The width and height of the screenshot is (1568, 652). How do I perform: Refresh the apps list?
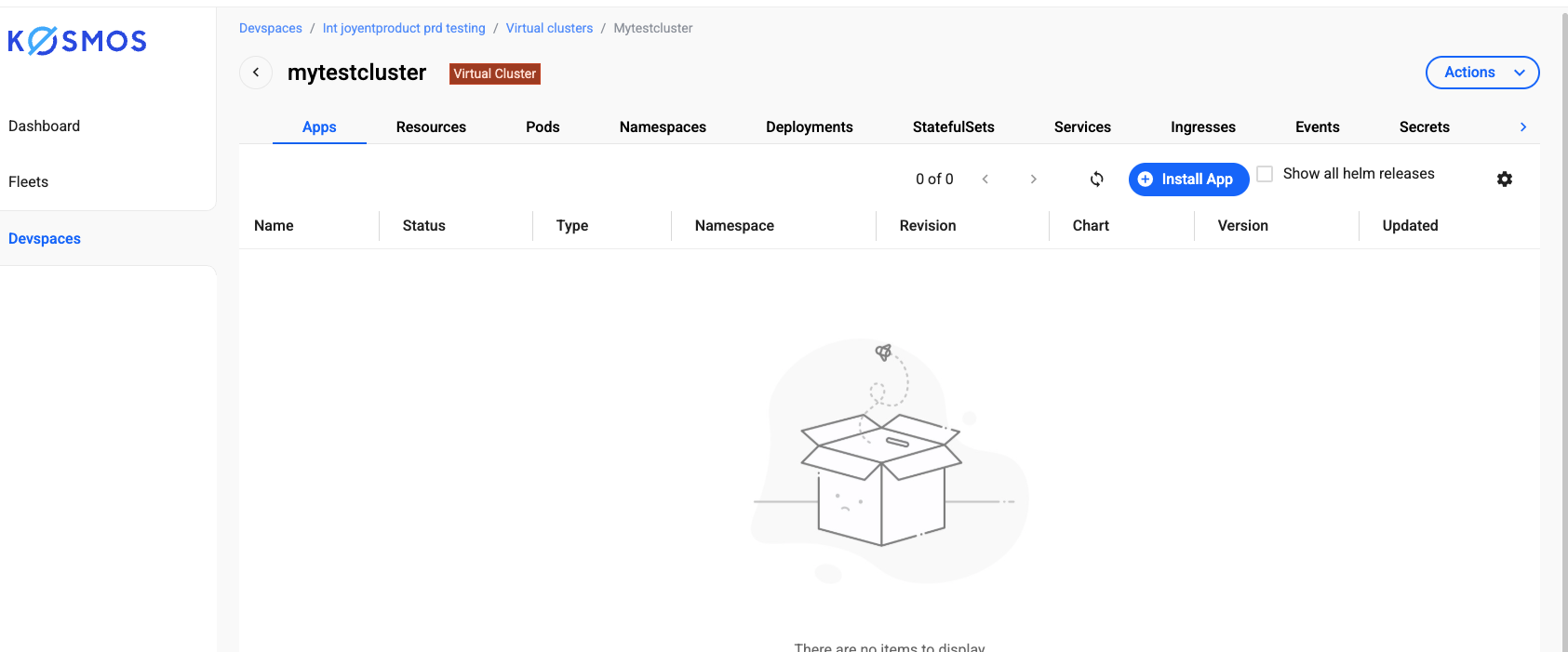point(1097,180)
